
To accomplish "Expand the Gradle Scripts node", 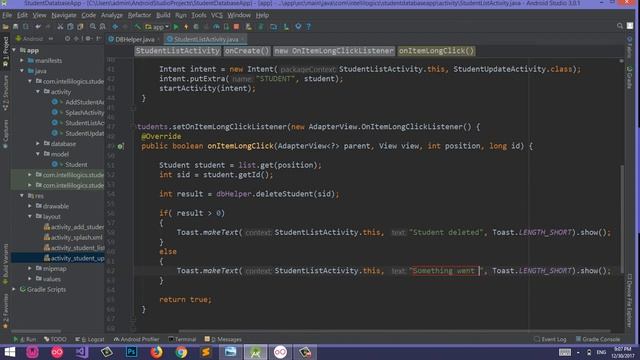I will pos(14,289).
